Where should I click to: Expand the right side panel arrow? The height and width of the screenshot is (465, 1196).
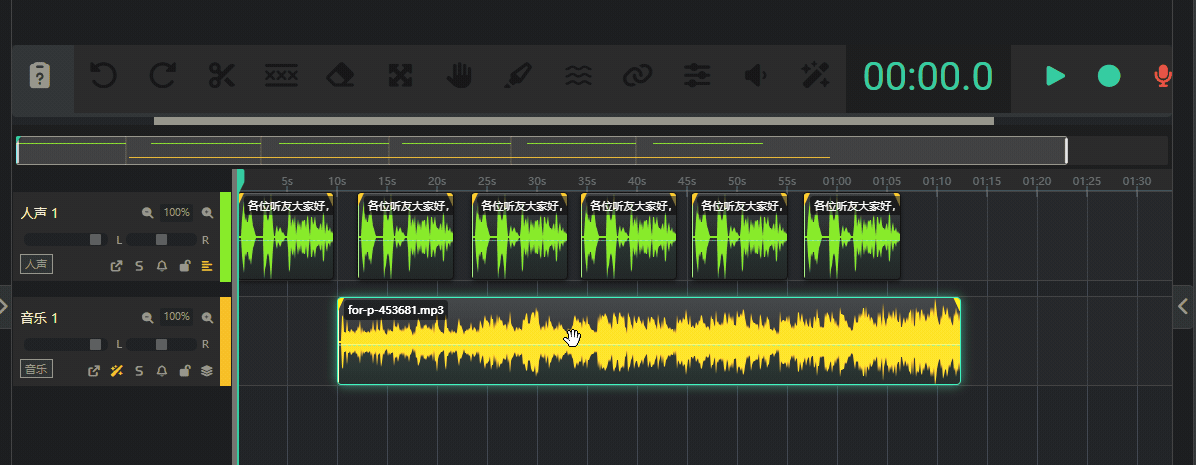[1184, 306]
